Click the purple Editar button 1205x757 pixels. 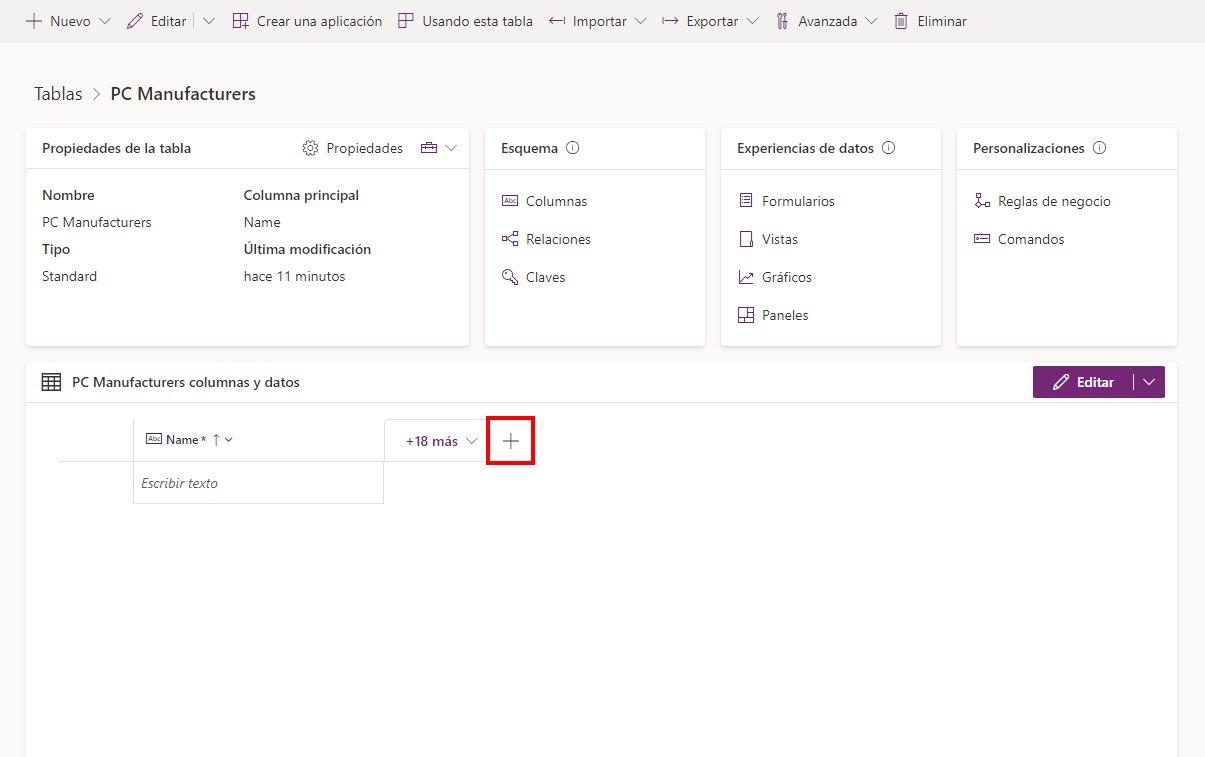pos(1088,381)
